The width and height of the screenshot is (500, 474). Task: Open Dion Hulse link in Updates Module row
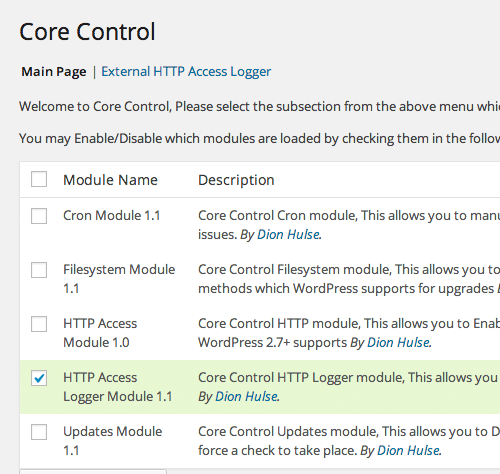[x=408, y=451]
